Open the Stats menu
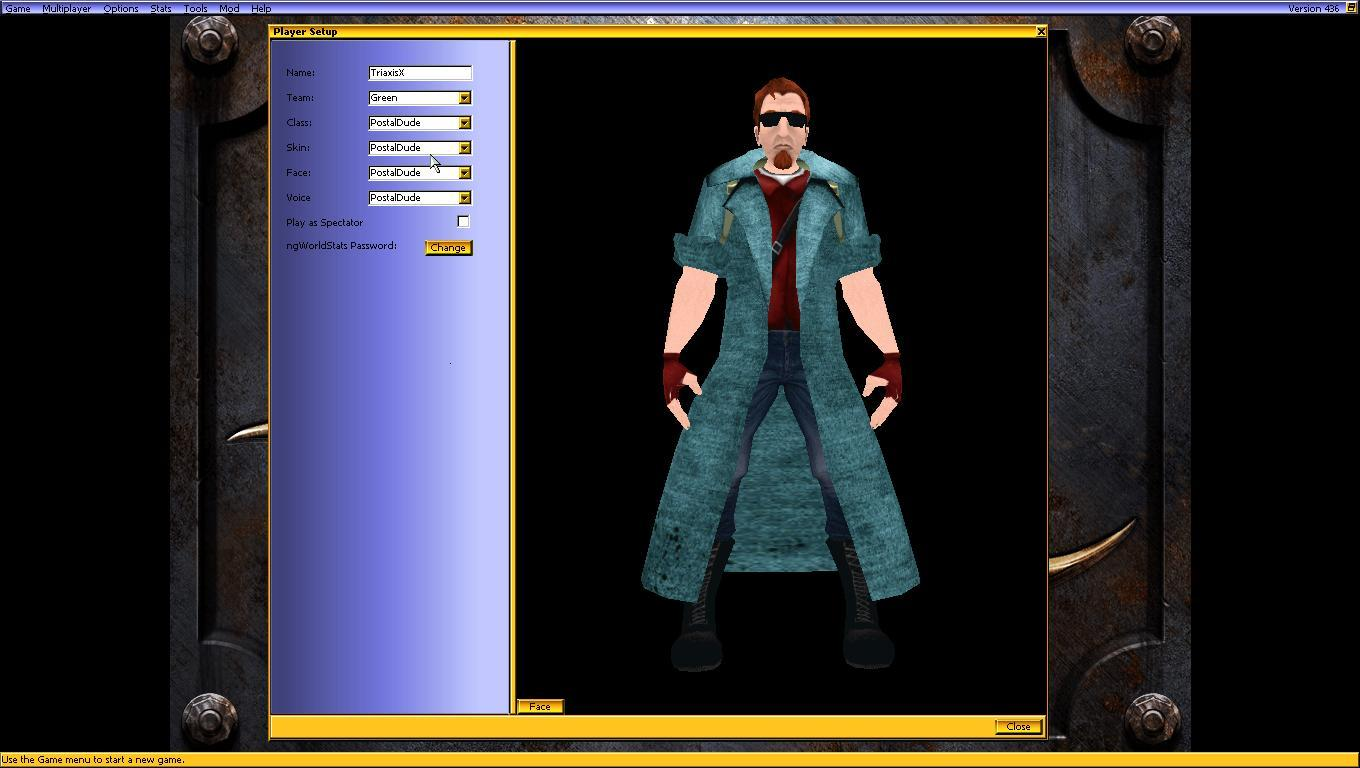Image resolution: width=1360 pixels, height=768 pixels. pos(160,8)
